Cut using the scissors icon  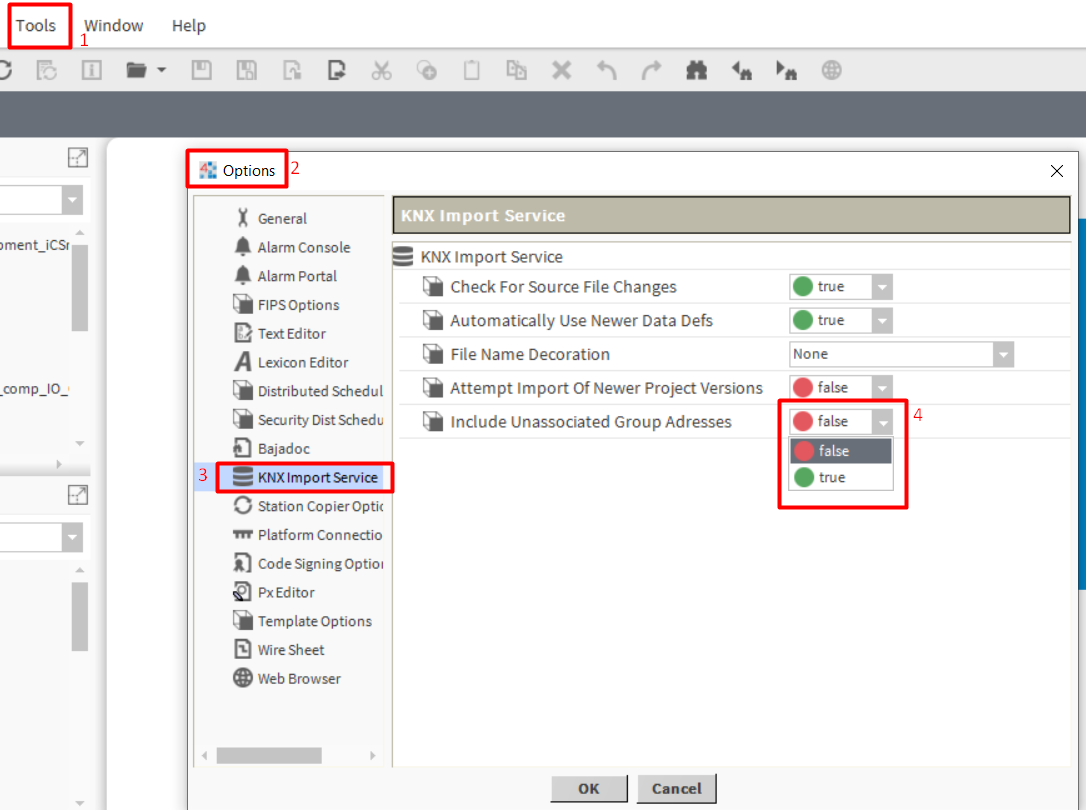381,70
